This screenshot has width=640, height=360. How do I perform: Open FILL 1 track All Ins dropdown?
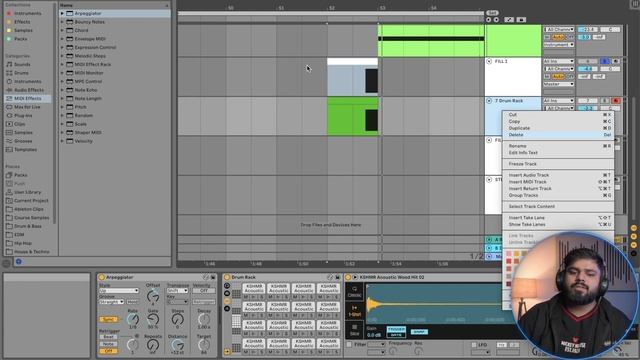(558, 61)
